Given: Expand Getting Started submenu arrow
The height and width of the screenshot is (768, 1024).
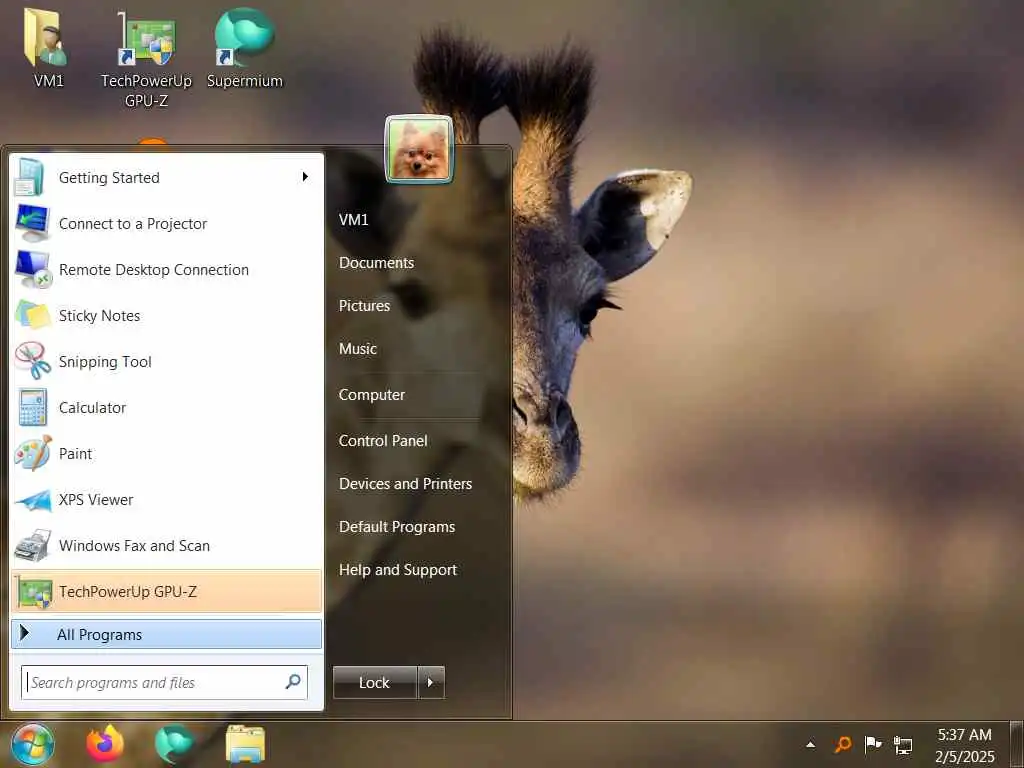Looking at the screenshot, I should (x=305, y=177).
